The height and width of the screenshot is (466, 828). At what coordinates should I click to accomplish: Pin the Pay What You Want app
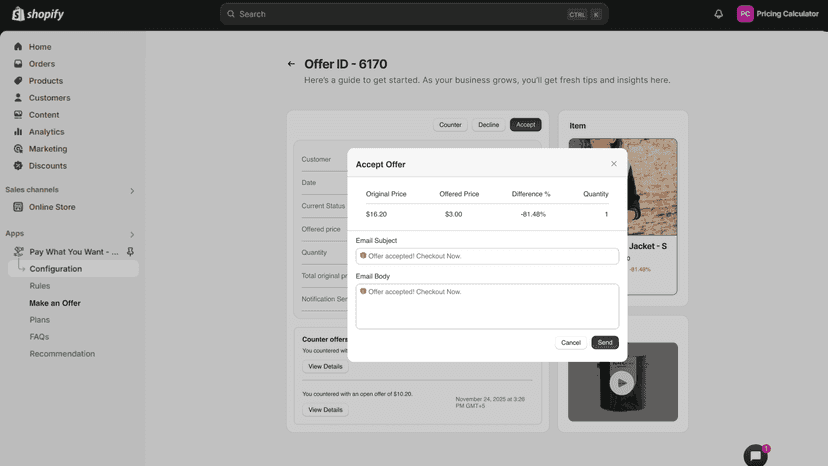click(x=130, y=251)
